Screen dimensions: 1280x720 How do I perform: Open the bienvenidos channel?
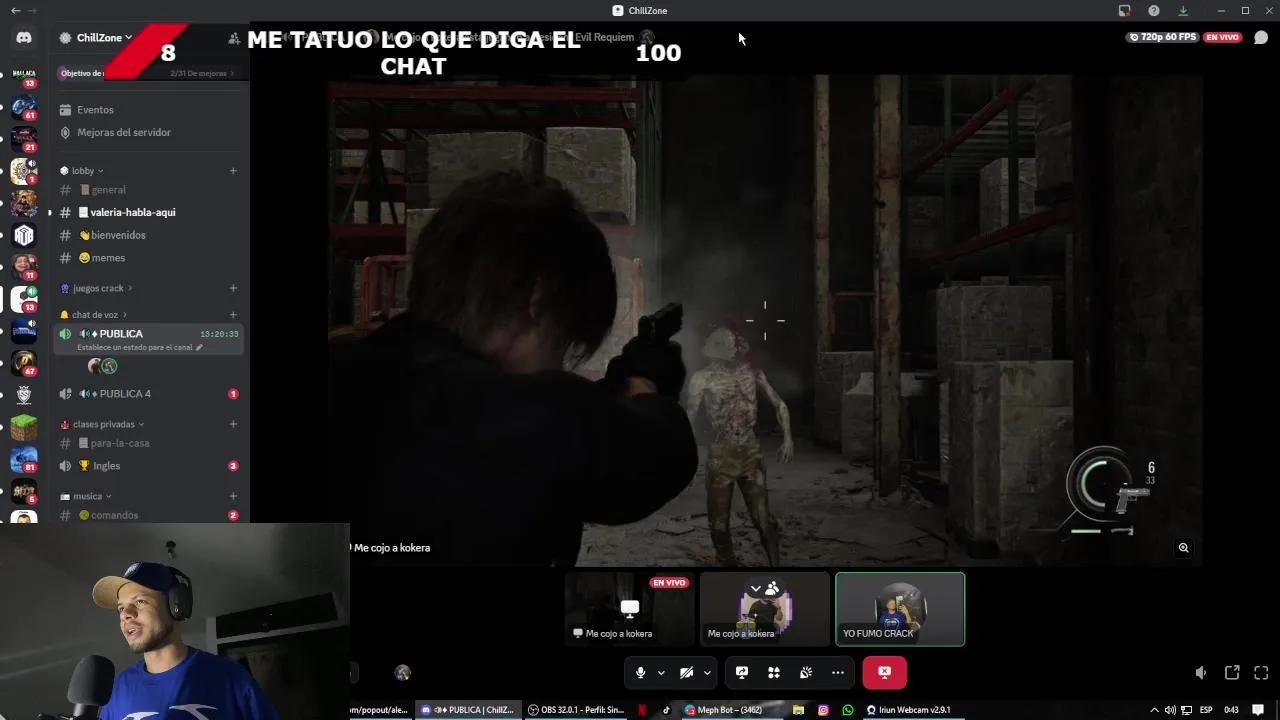[x=118, y=235]
